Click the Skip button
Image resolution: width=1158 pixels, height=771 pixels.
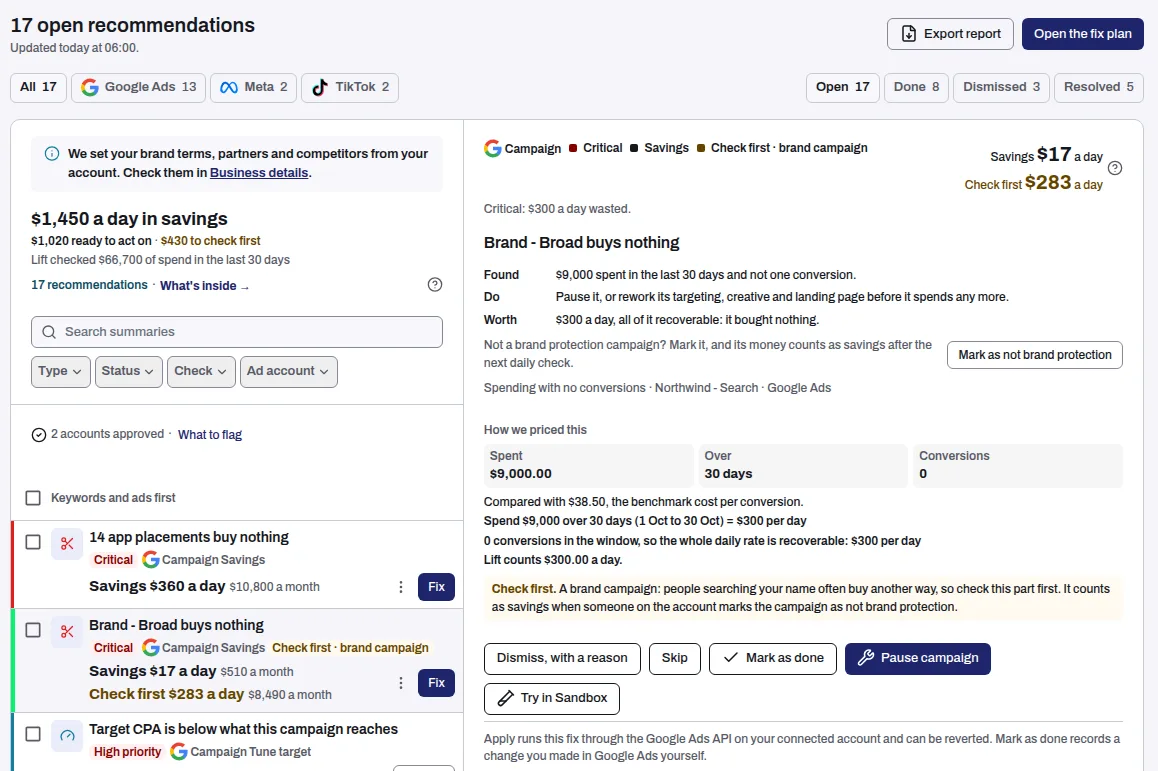coord(674,659)
